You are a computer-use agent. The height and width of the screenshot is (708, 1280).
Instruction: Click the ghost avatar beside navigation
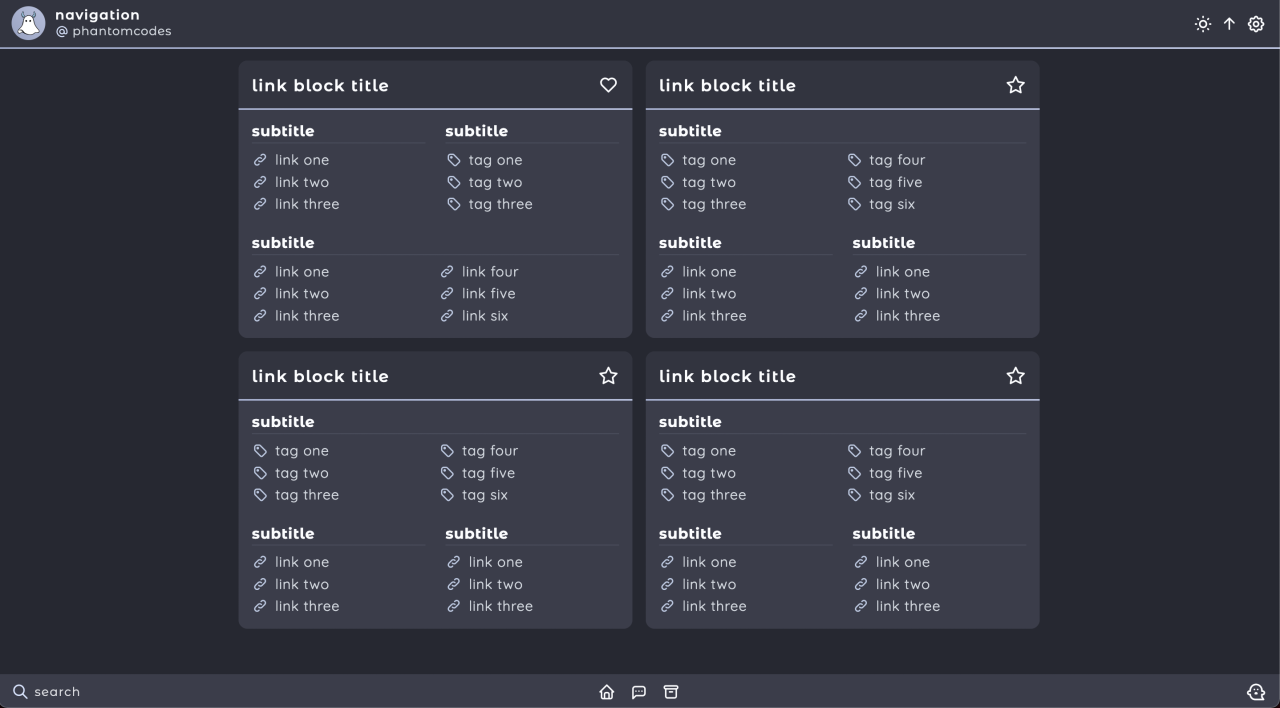(28, 23)
